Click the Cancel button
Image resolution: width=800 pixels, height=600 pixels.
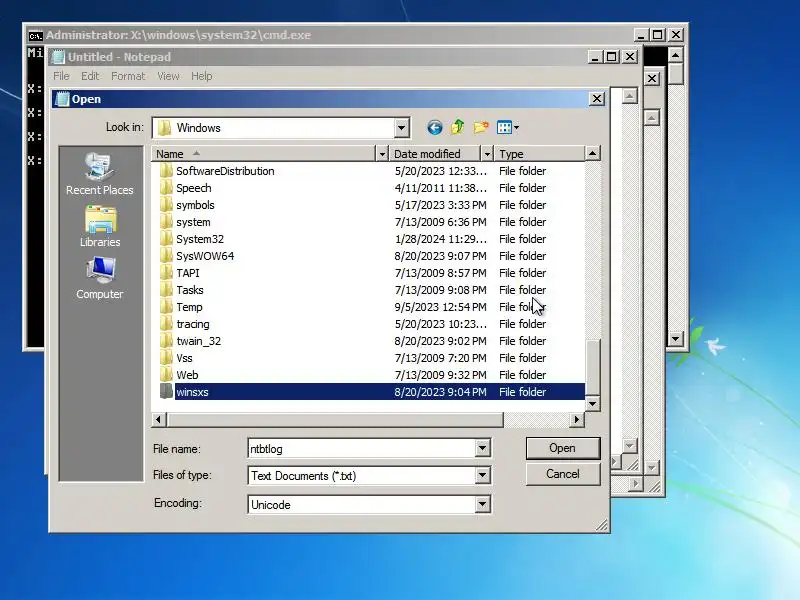pos(562,474)
